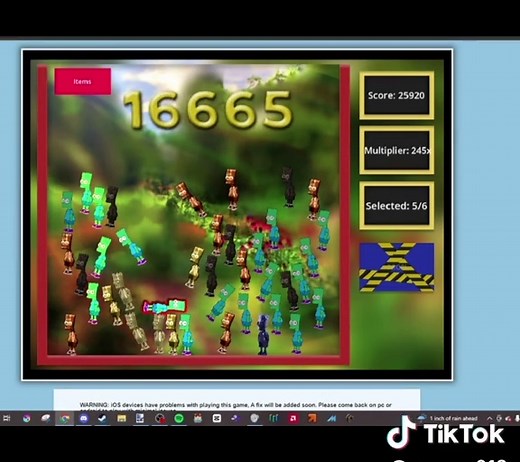
Task: Select the pink-outlined character lying sideways
Action: 164,306
